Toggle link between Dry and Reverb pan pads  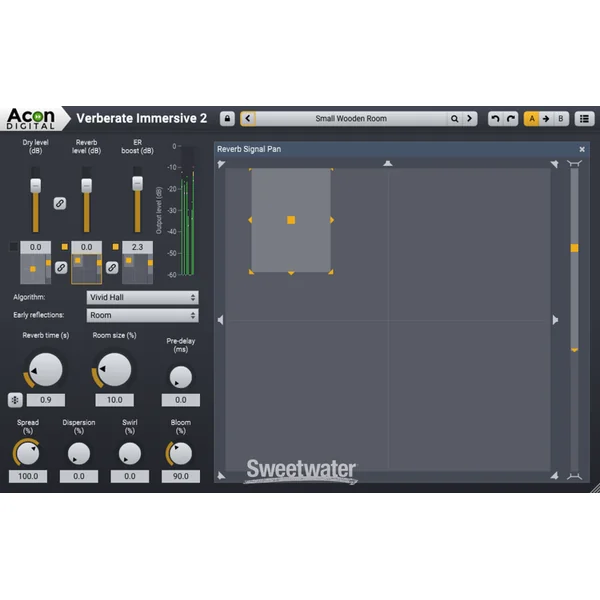coord(61,267)
